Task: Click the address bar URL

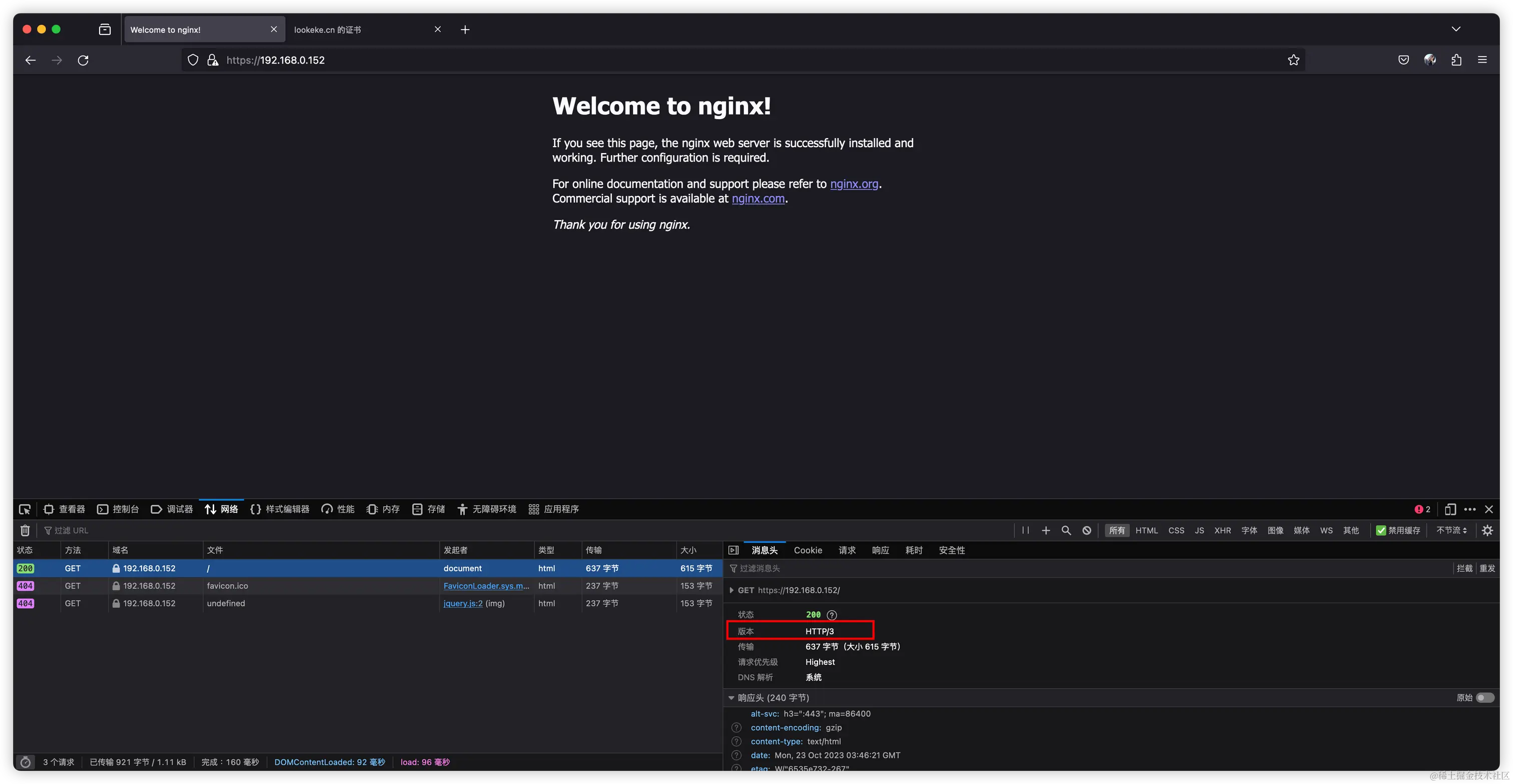Action: (275, 60)
